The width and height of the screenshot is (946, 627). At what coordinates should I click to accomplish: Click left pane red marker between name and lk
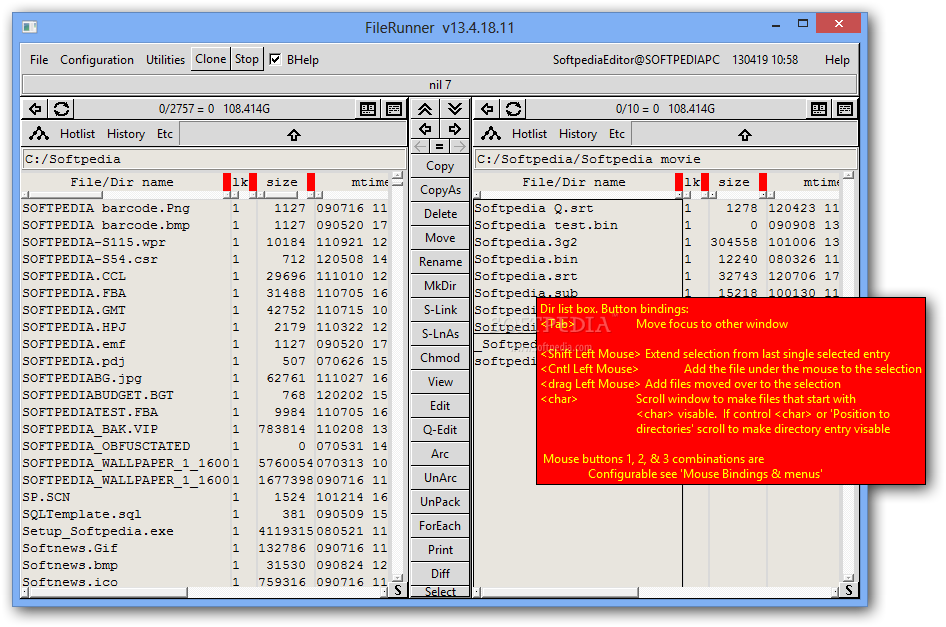(227, 182)
